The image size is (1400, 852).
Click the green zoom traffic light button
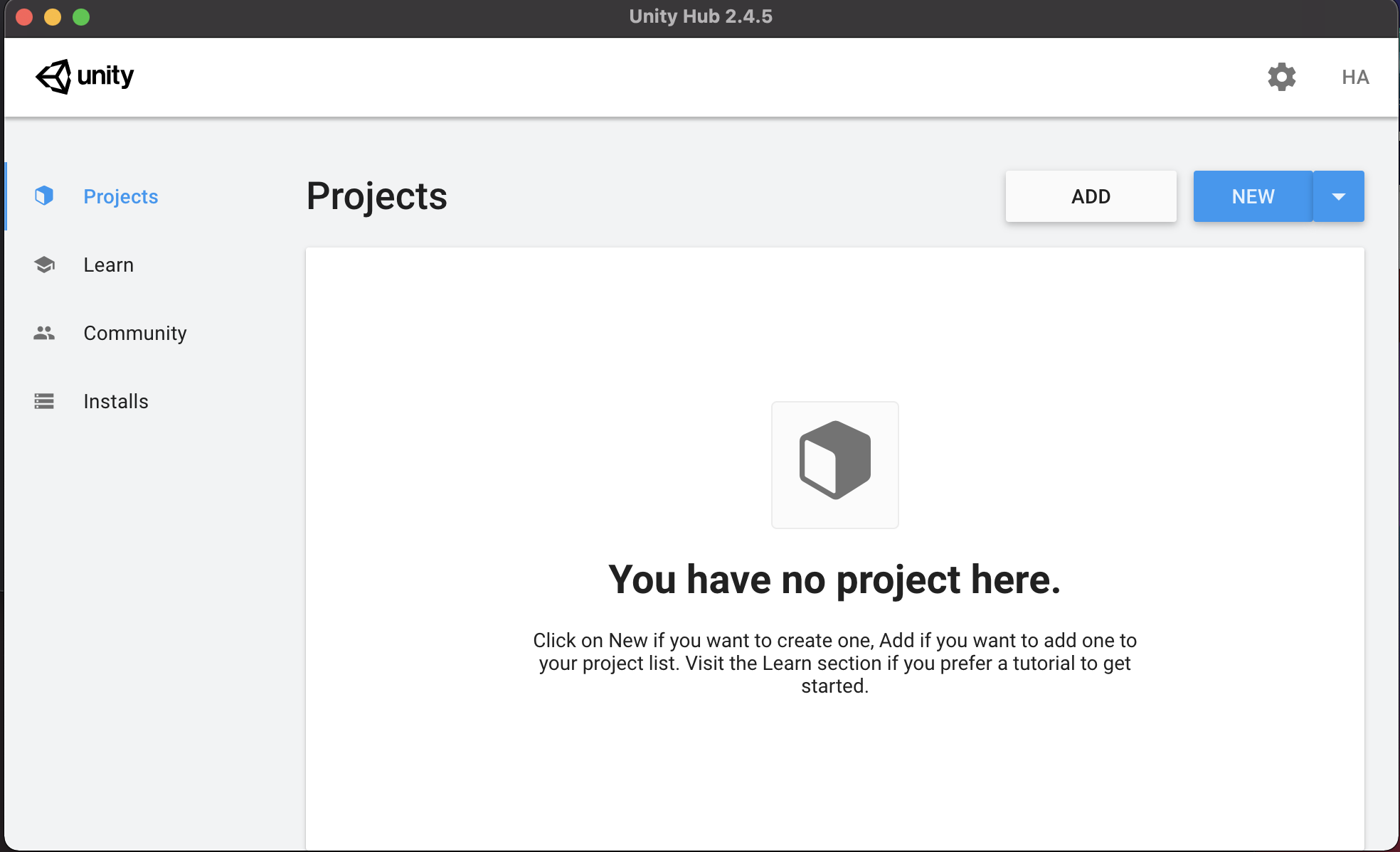coord(81,16)
